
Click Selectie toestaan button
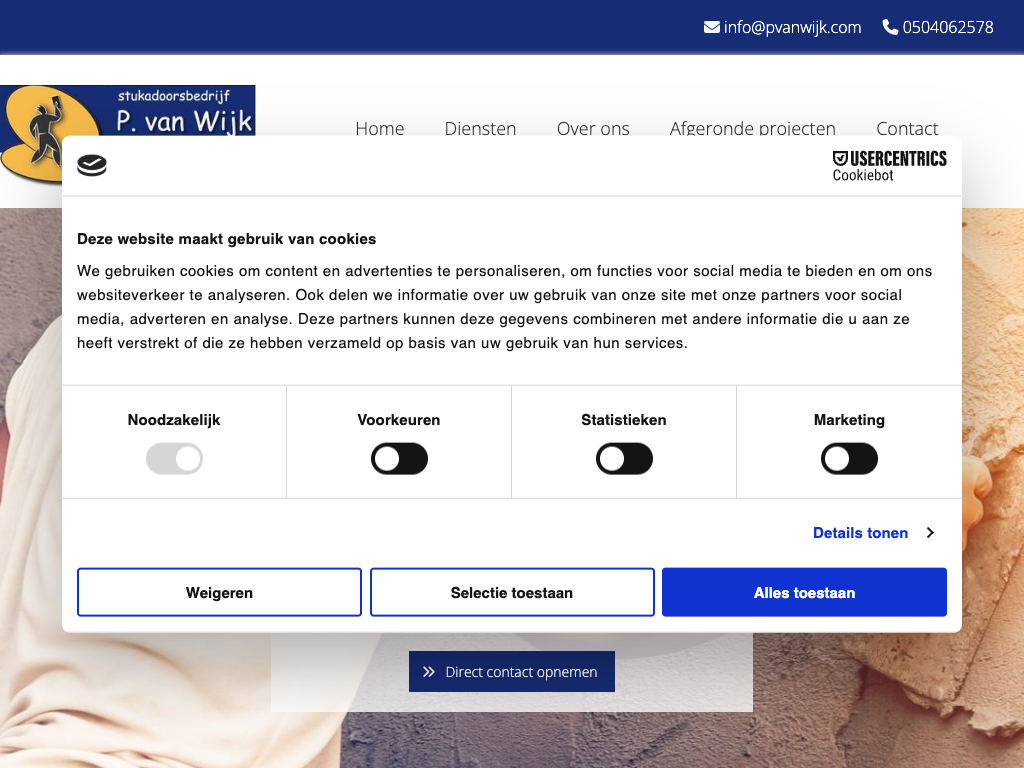[x=512, y=593]
